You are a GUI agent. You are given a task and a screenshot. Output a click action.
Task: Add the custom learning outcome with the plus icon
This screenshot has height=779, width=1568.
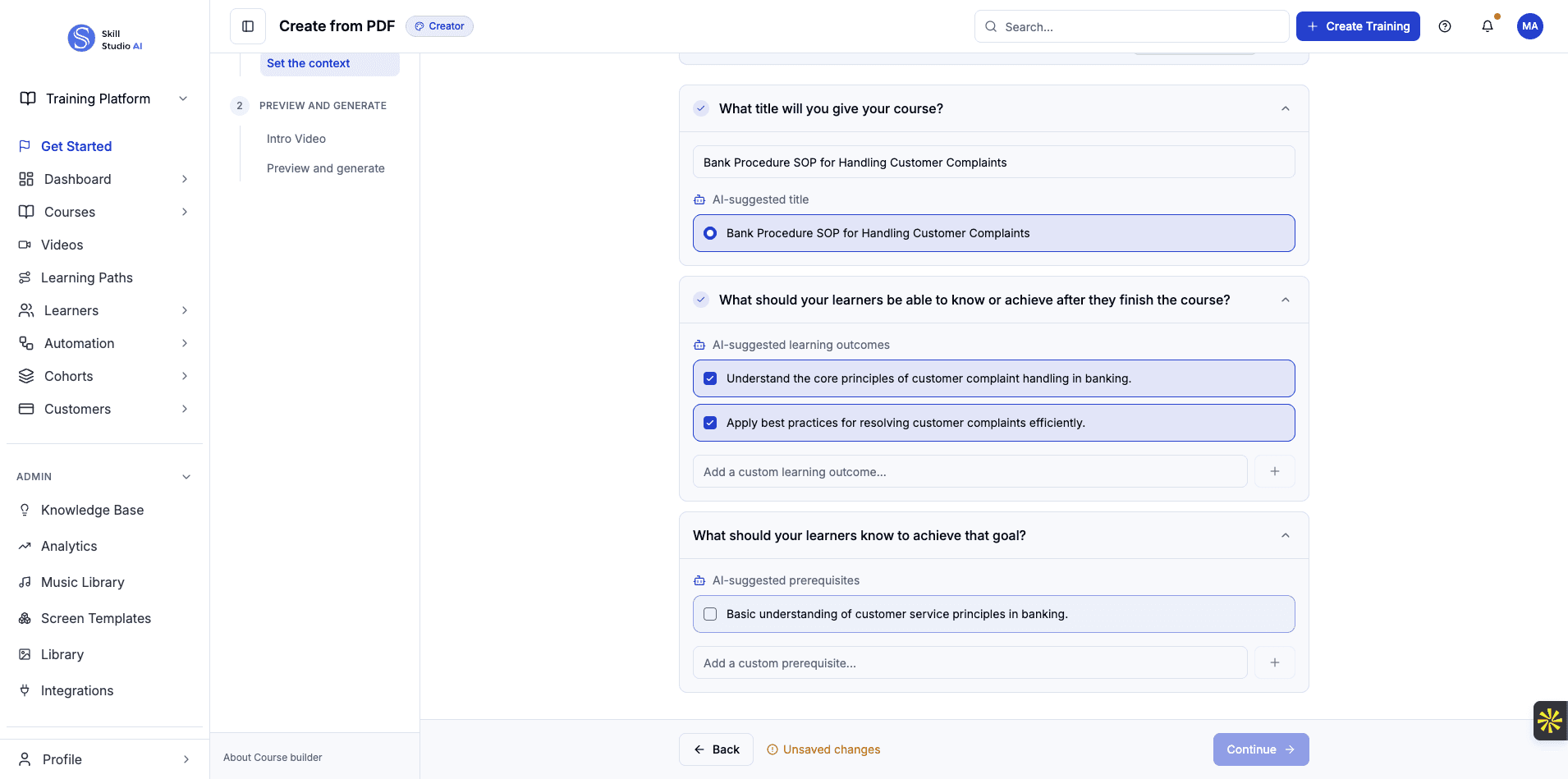point(1274,470)
